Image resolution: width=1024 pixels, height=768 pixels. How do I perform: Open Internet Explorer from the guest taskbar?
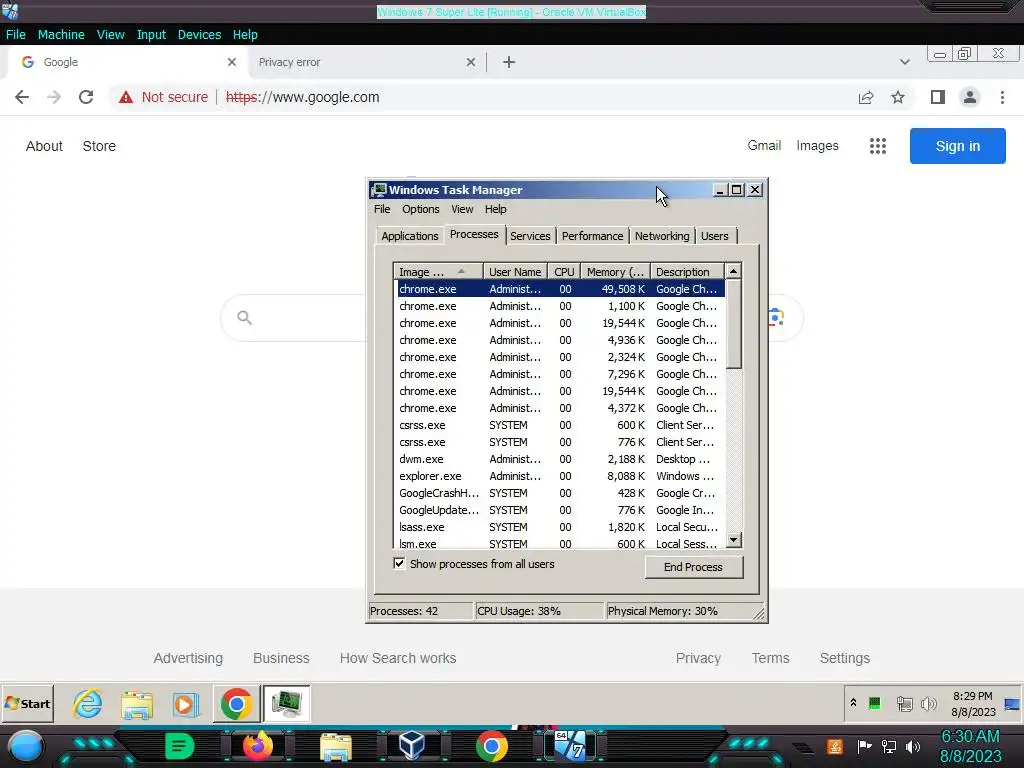click(x=88, y=704)
